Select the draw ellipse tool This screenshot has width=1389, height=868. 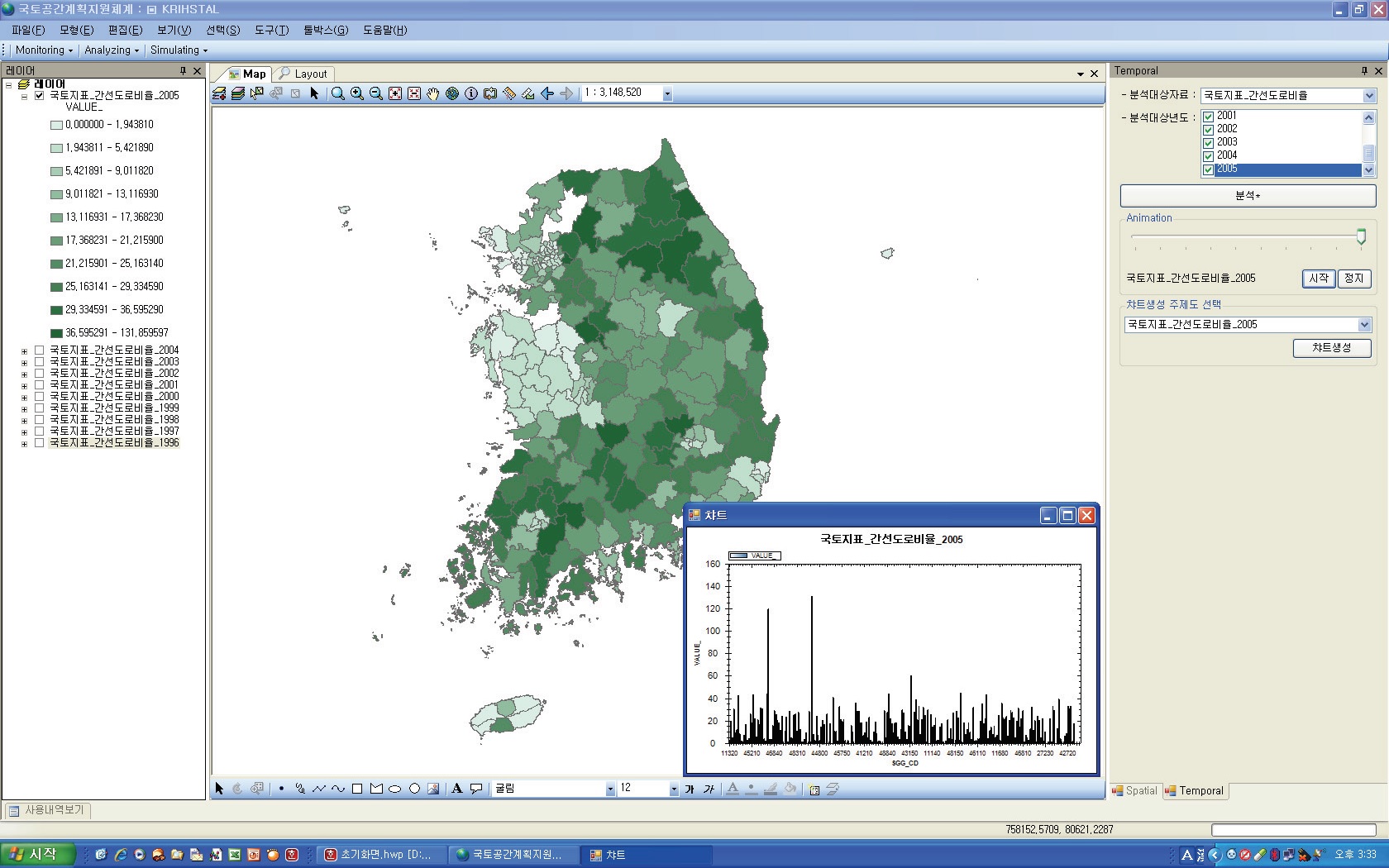395,789
